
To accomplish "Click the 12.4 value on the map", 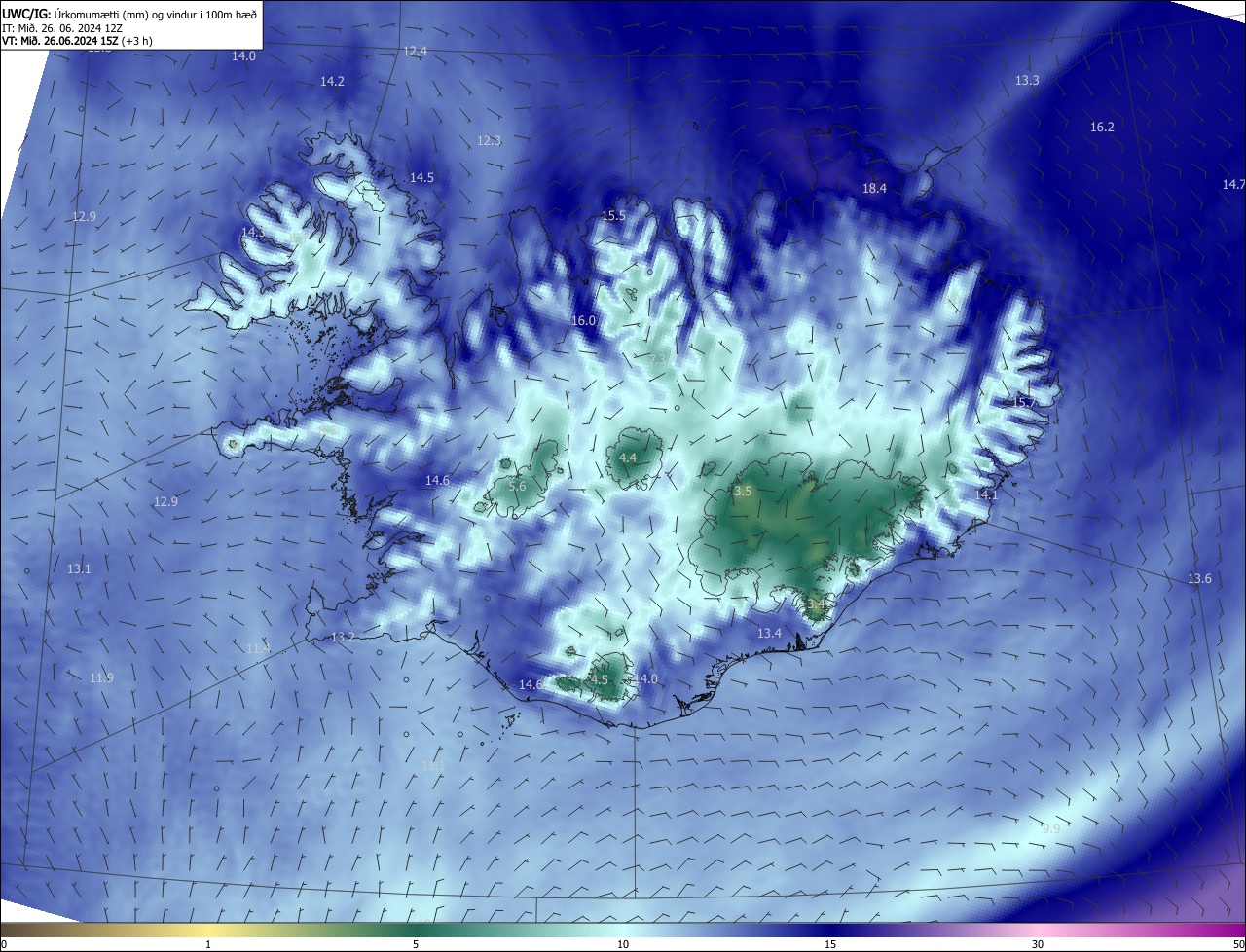I will pyautogui.click(x=415, y=51).
